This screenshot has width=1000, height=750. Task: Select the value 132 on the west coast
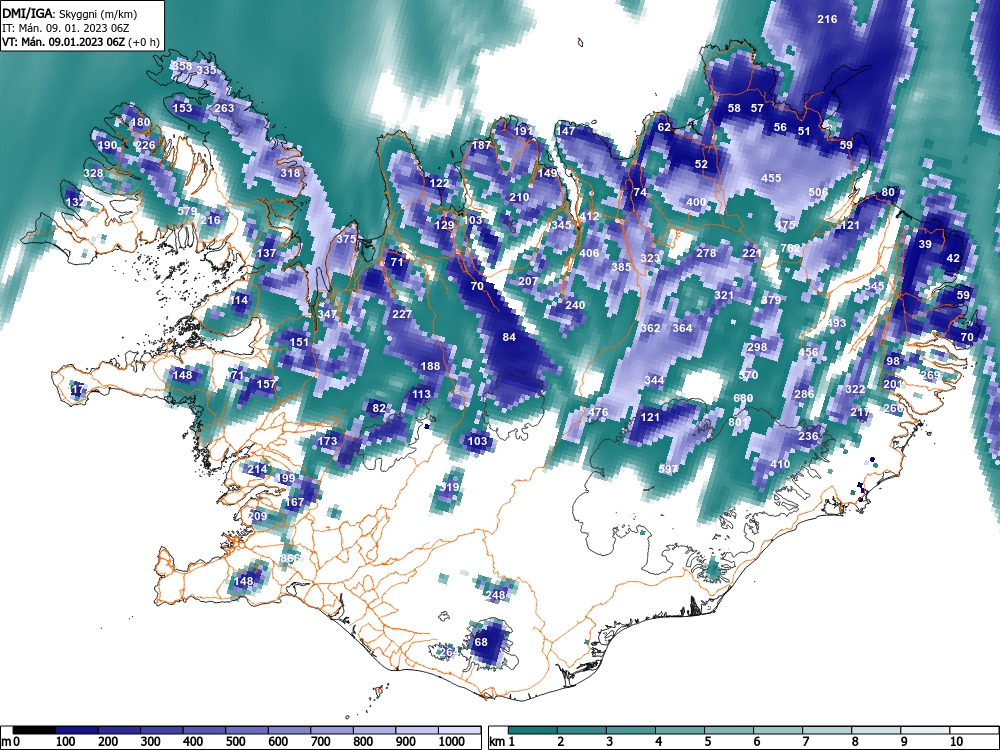75,202
